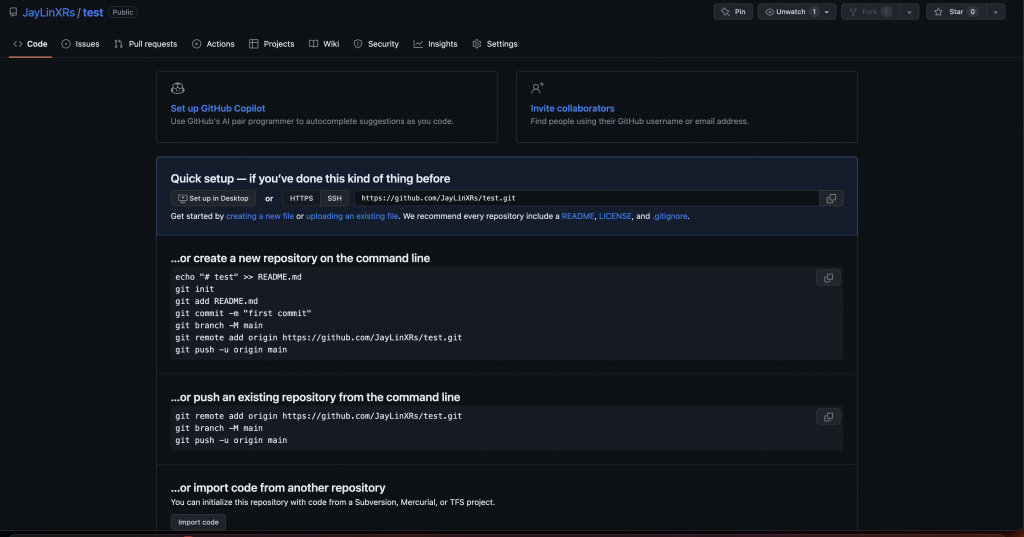This screenshot has width=1024, height=537.
Task: Open the Pull requests tab
Action: click(x=146, y=44)
